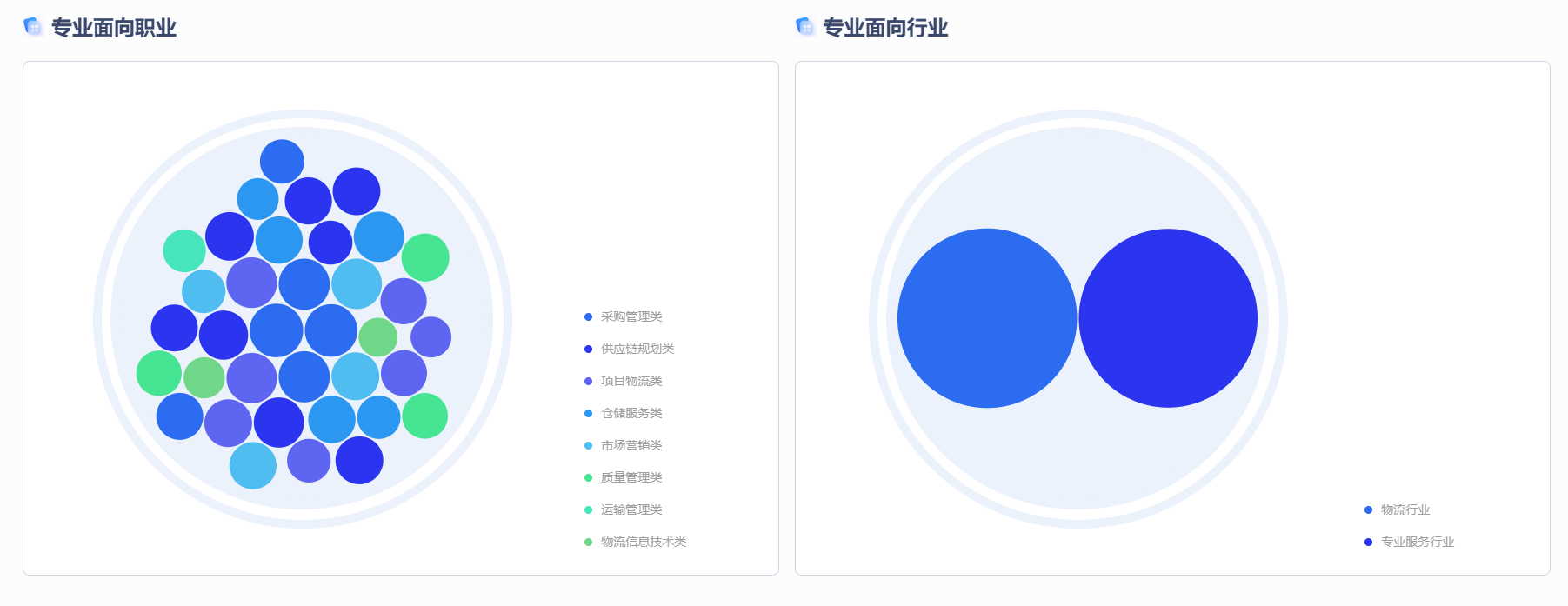The image size is (1568, 606).
Task: Toggle the 物流信息技术类 legend item
Action: pos(636,542)
